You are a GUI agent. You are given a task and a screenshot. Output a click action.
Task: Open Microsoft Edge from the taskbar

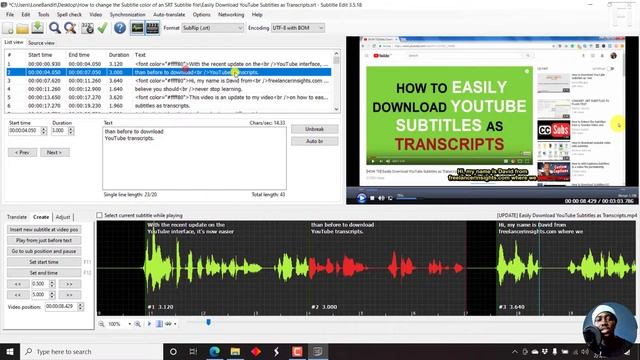[215, 351]
